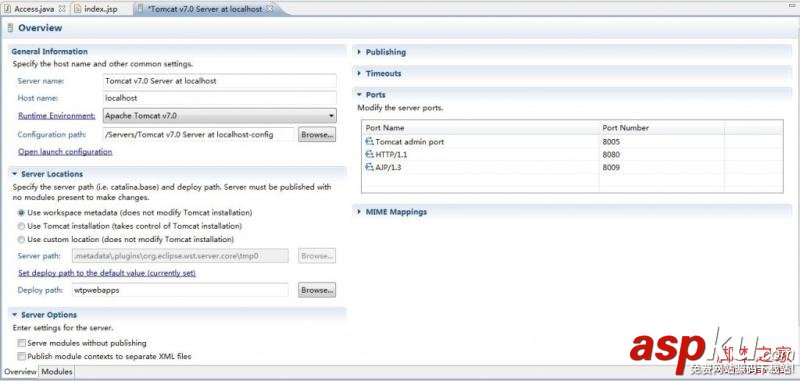
Task: Click the index.jsp file icon
Action: [77, 9]
